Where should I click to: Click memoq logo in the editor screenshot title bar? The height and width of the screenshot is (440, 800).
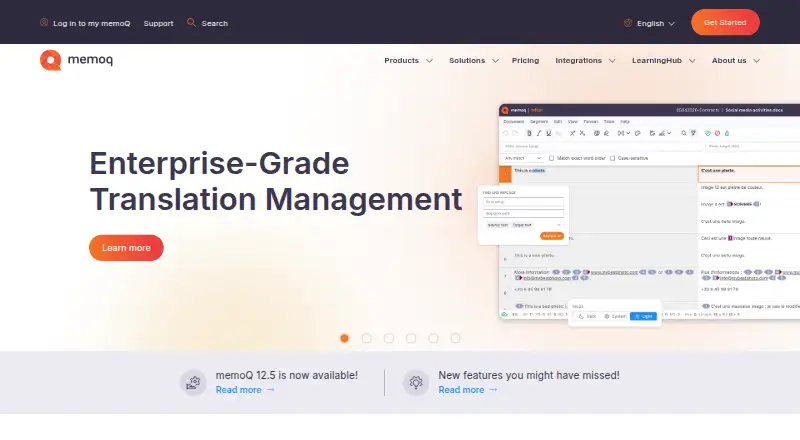(x=515, y=110)
